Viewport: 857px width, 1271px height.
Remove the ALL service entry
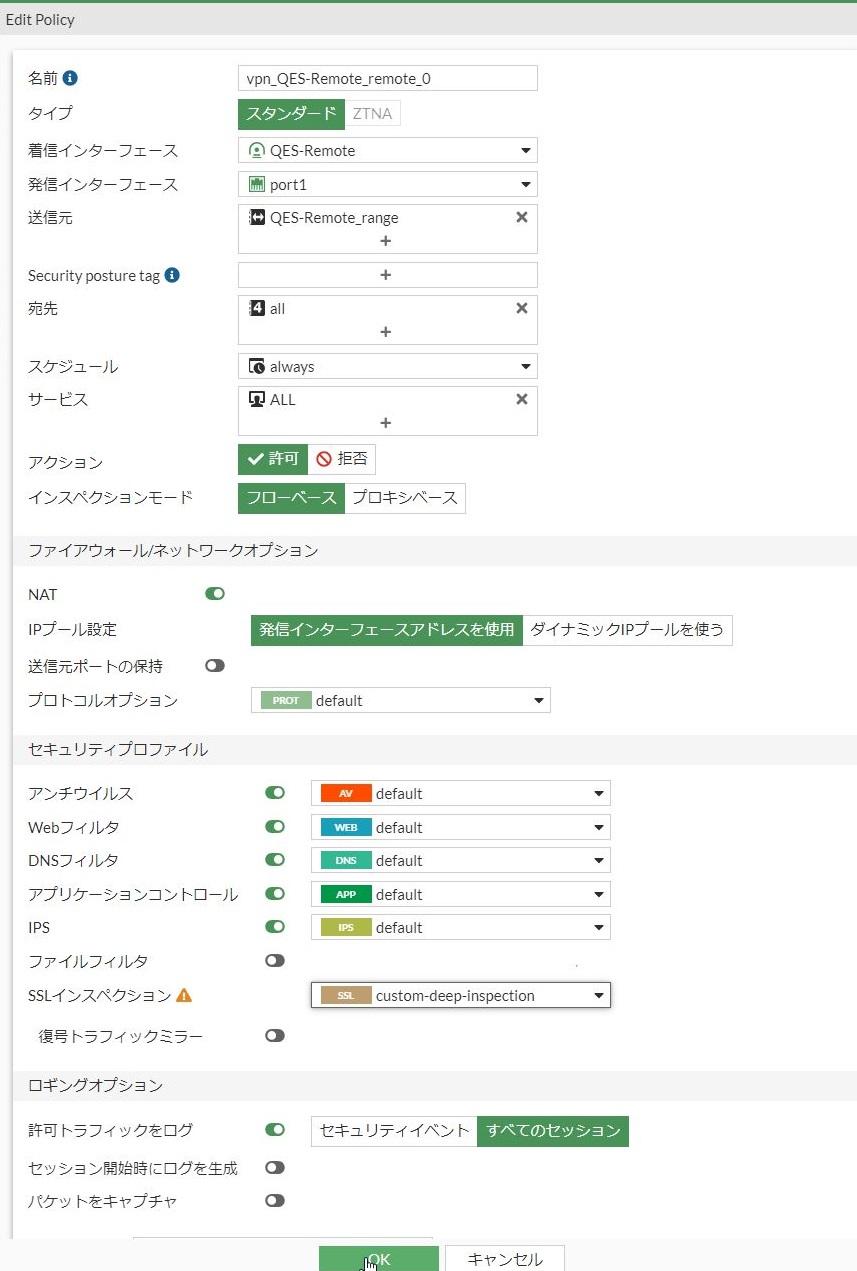pyautogui.click(x=521, y=399)
